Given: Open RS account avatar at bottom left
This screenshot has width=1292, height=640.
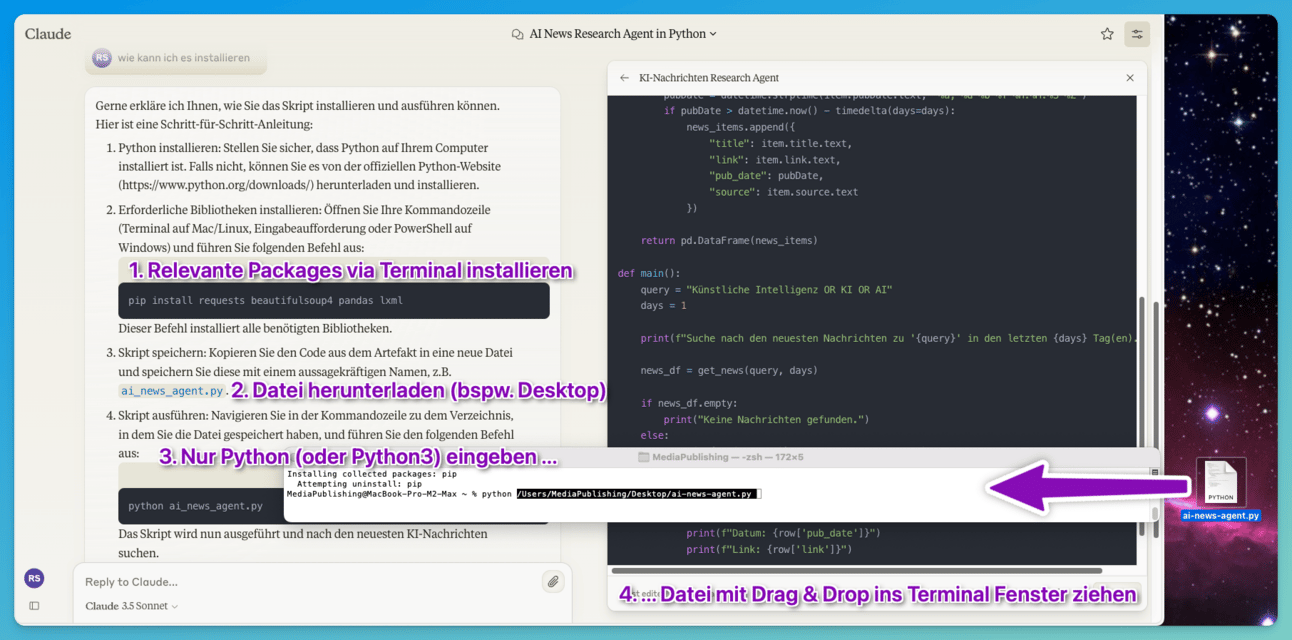Looking at the screenshot, I should point(34,578).
